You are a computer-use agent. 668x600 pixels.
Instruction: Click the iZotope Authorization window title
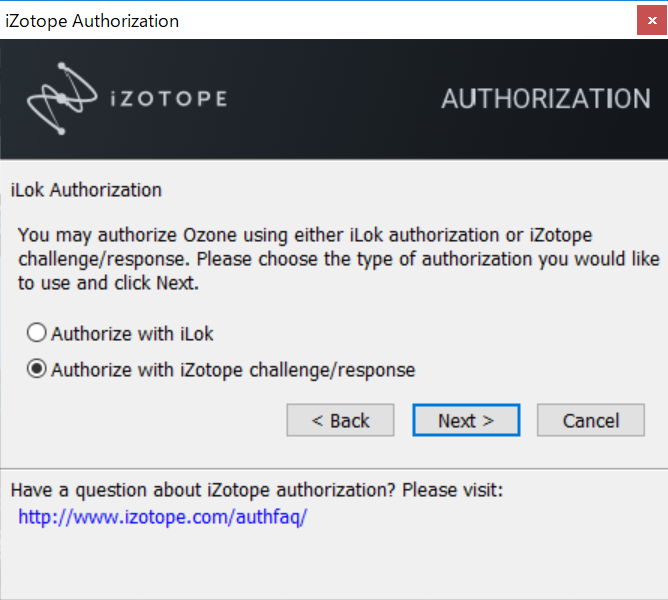(x=92, y=21)
